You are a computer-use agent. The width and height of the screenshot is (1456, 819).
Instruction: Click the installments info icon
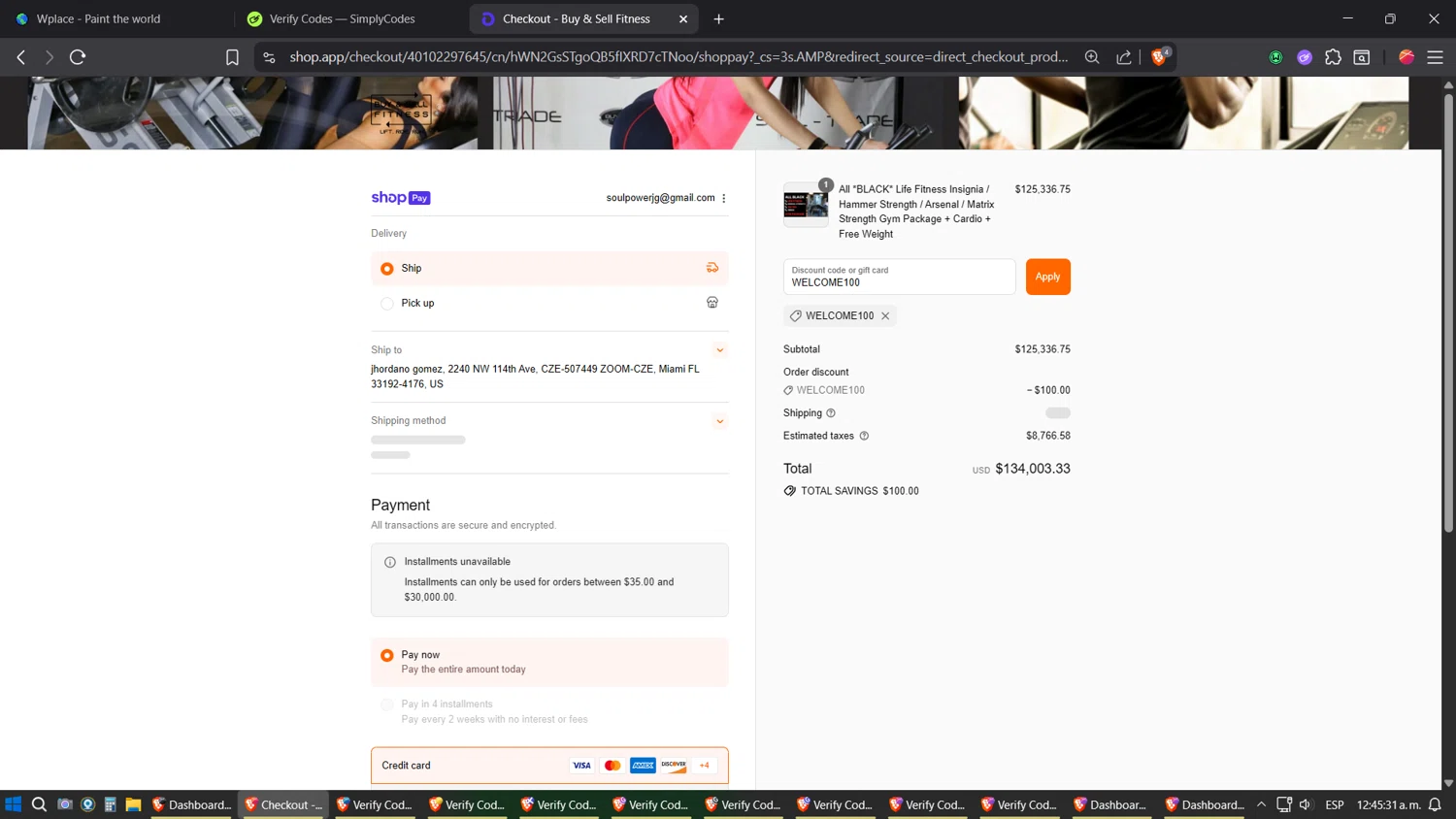[x=390, y=562]
